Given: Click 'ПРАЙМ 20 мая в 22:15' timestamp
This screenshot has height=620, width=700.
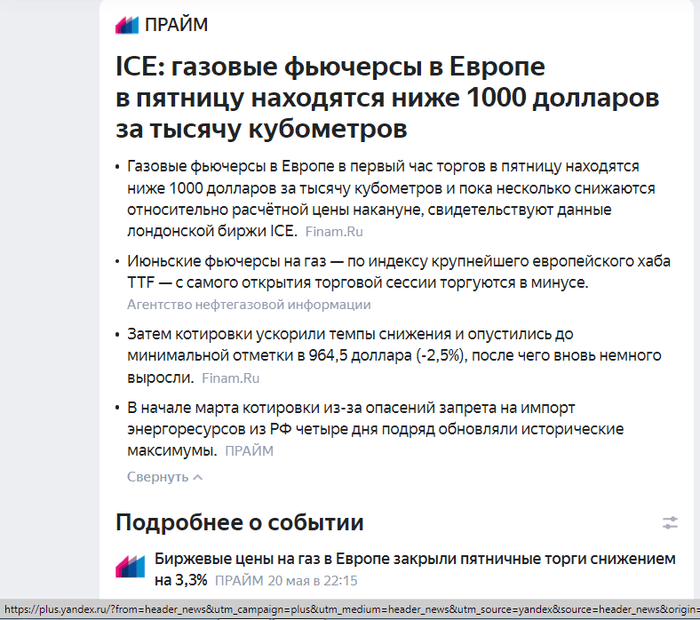Looking at the screenshot, I should pyautogui.click(x=286, y=581).
